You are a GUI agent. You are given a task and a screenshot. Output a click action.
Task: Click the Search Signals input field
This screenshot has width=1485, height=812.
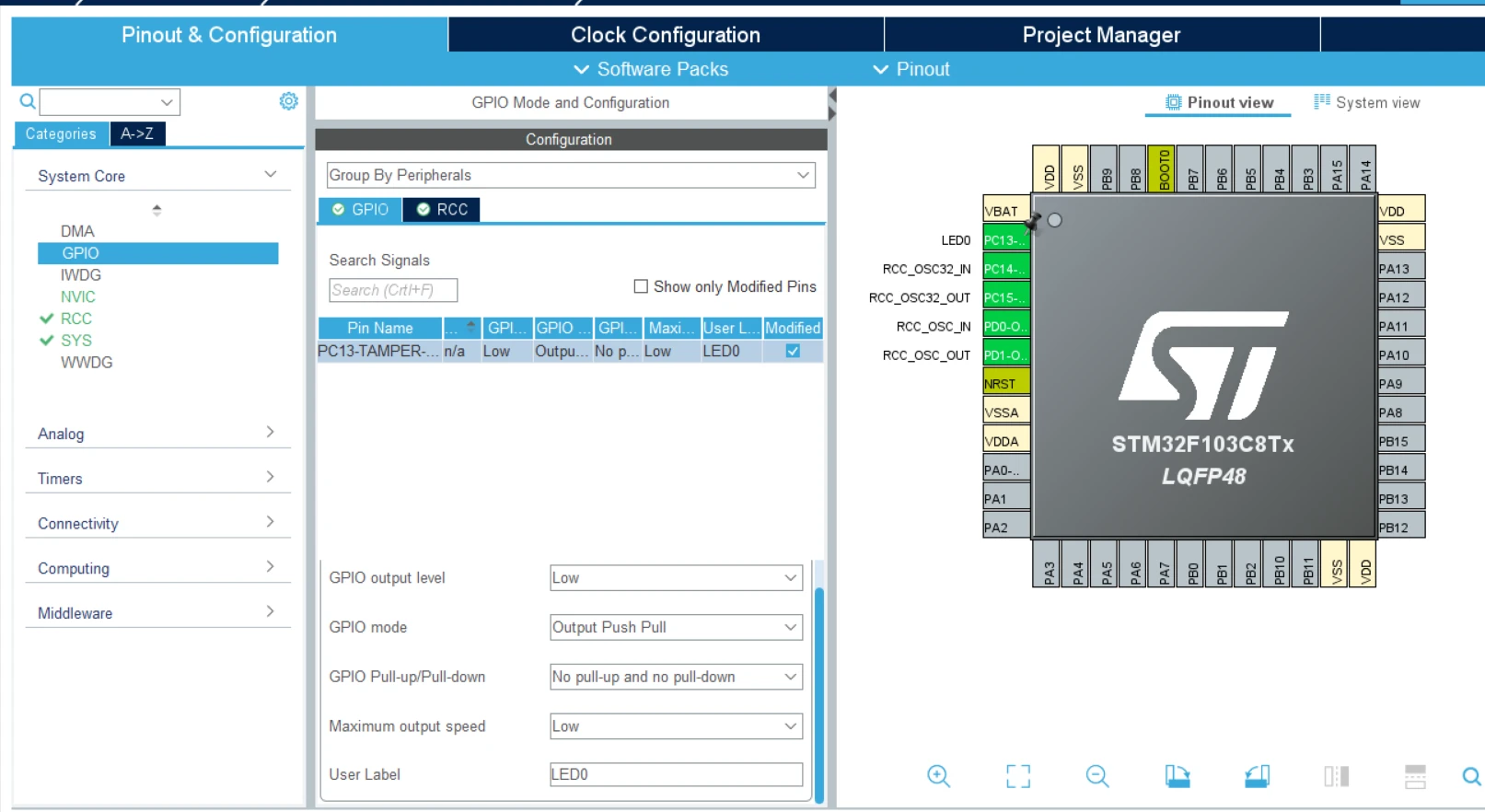pos(393,290)
